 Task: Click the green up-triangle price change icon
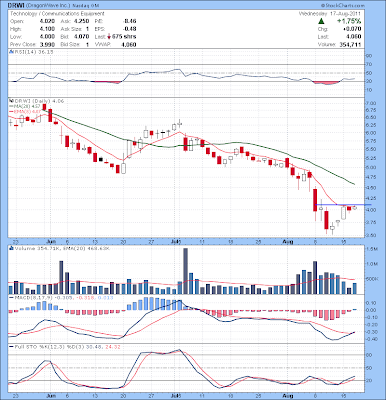tap(321, 21)
